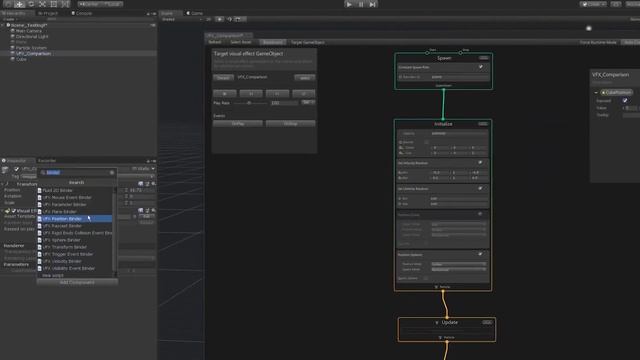Collapse the Scene_Testing root in Hierarchy
This screenshot has width=640, height=360.
click(x=3, y=25)
